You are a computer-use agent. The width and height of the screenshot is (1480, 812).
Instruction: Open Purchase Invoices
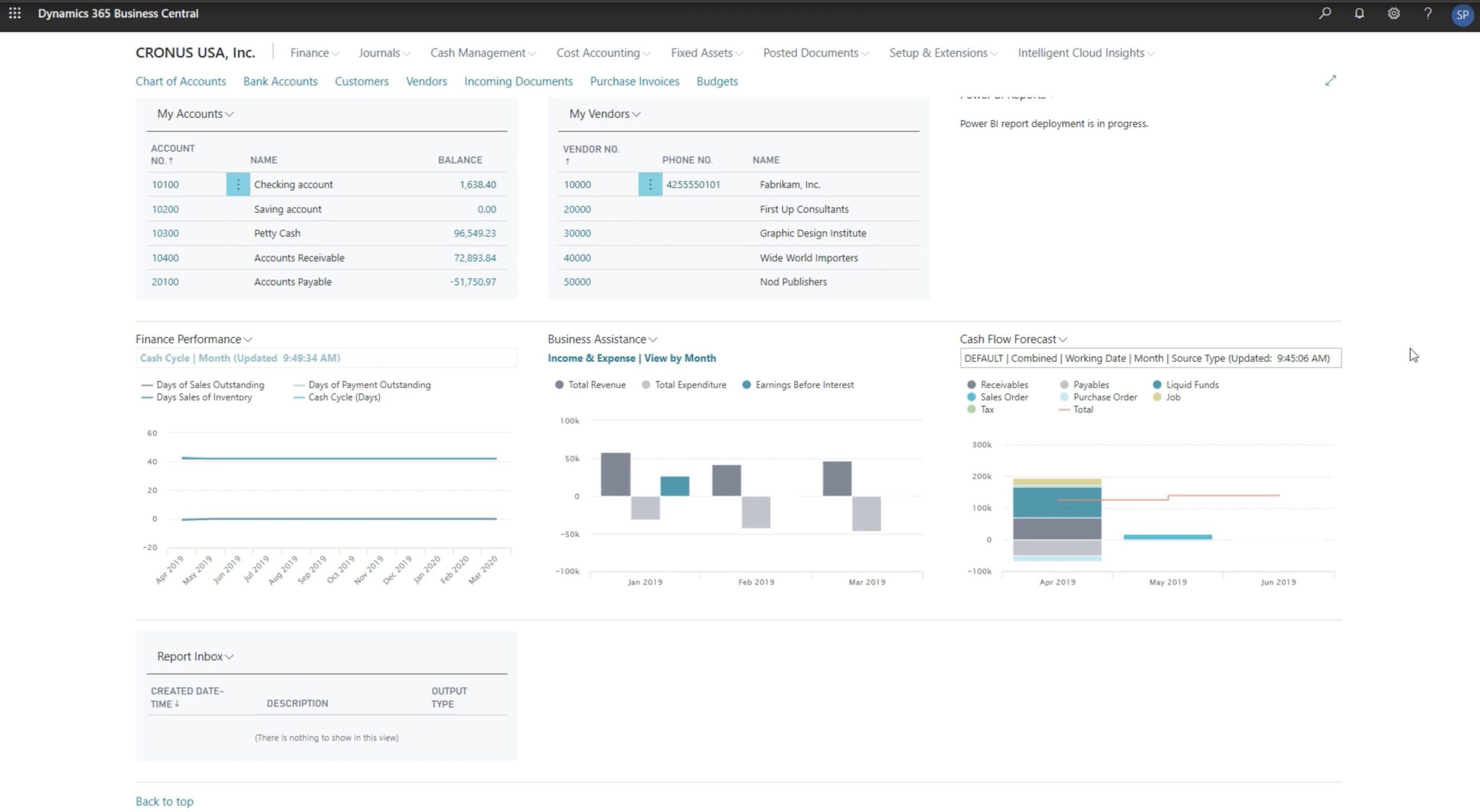[x=634, y=81]
